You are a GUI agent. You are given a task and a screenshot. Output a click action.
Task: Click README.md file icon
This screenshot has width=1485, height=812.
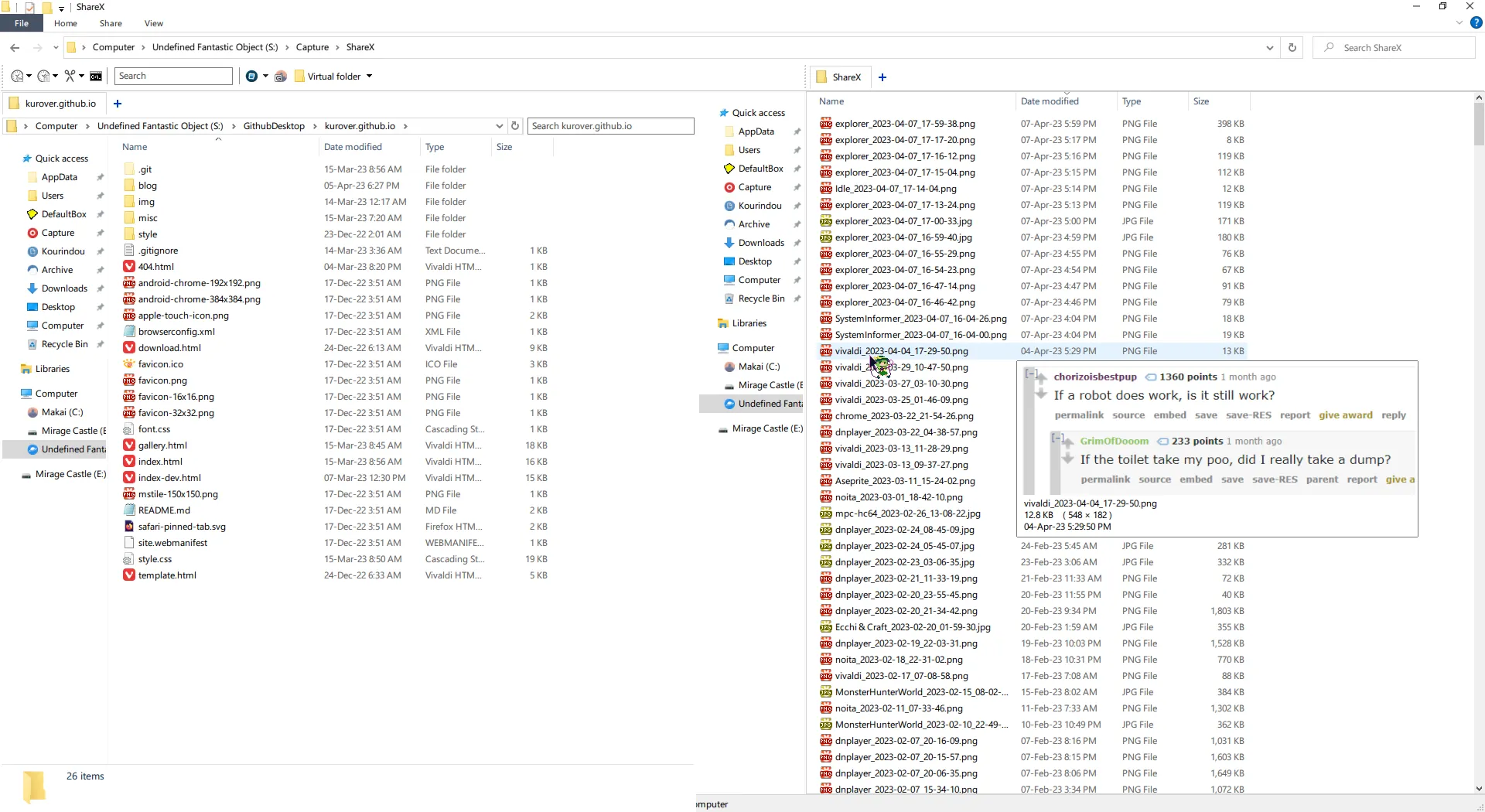coord(129,510)
